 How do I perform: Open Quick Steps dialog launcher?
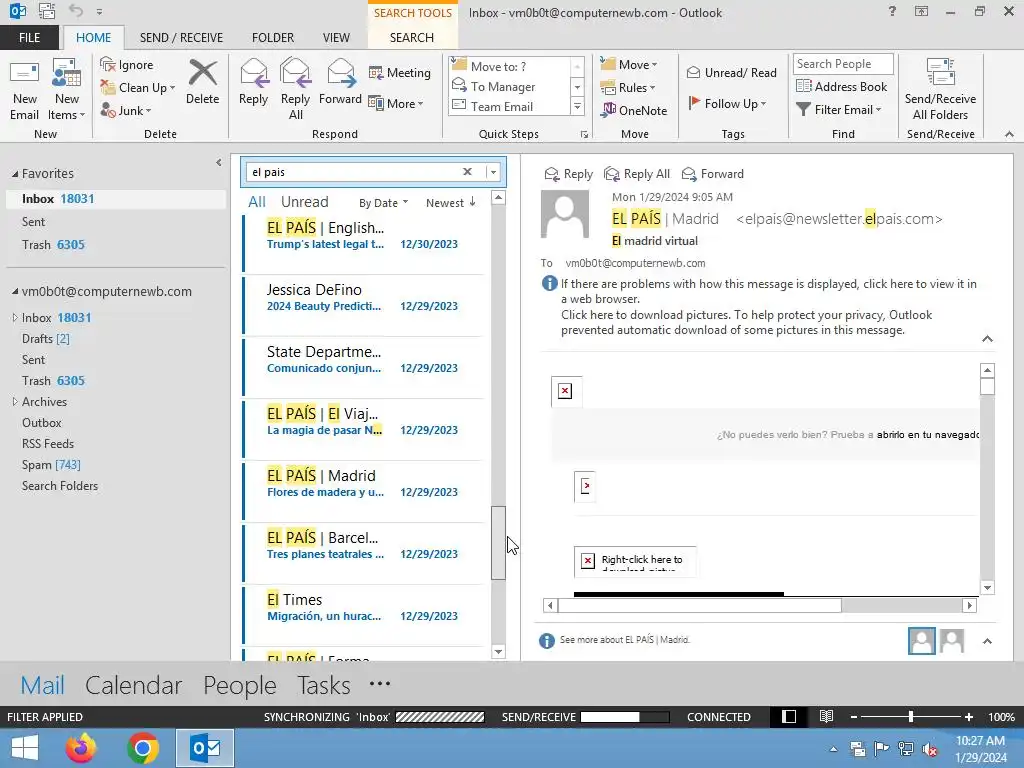[x=584, y=135]
